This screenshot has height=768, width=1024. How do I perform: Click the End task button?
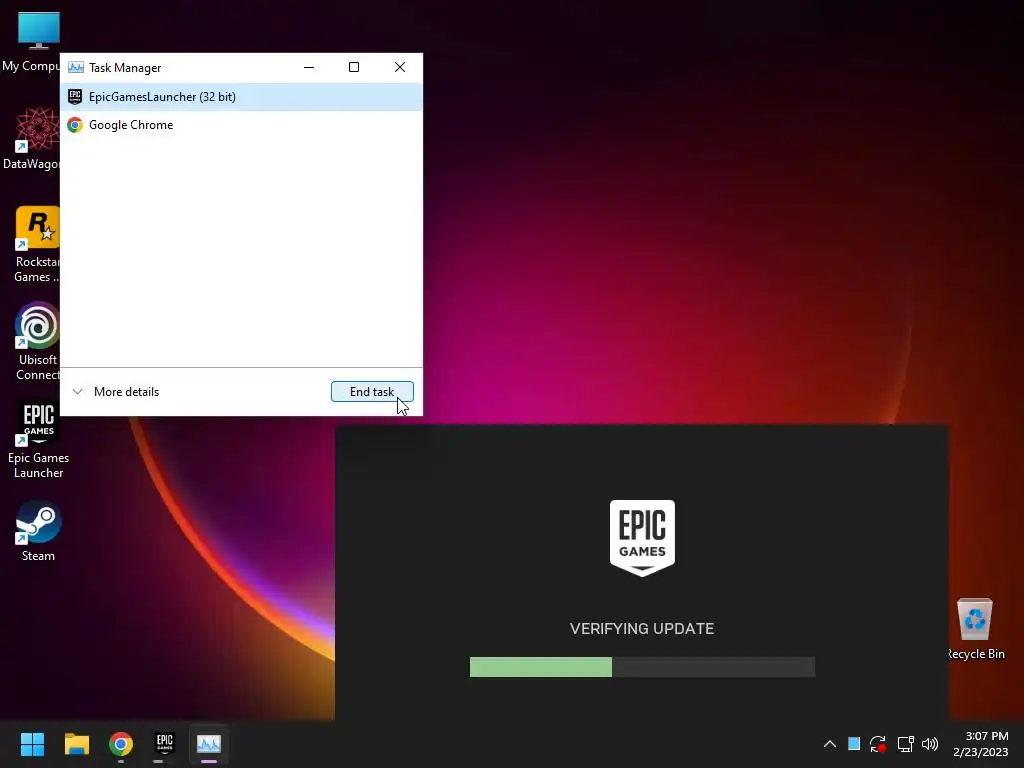372,391
